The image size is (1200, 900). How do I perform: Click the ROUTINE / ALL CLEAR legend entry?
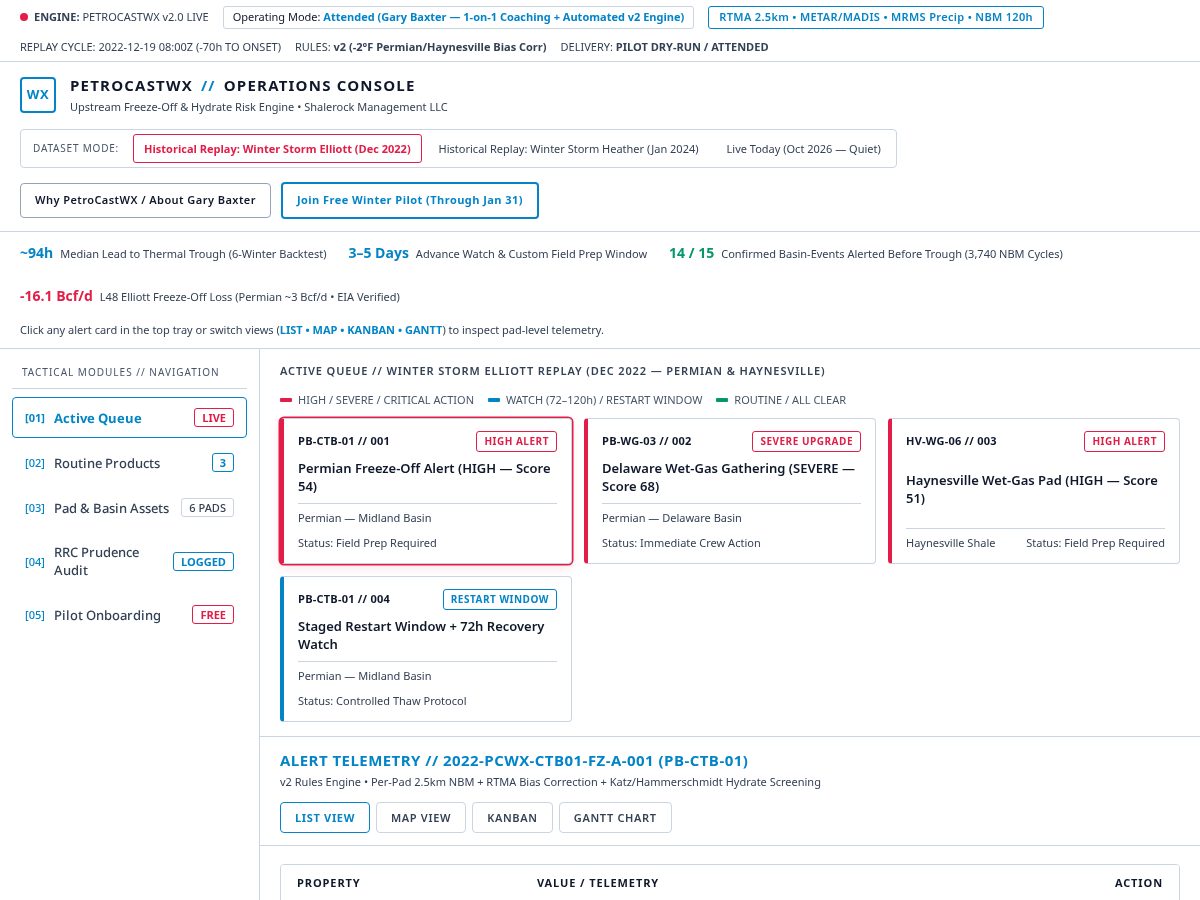(781, 400)
